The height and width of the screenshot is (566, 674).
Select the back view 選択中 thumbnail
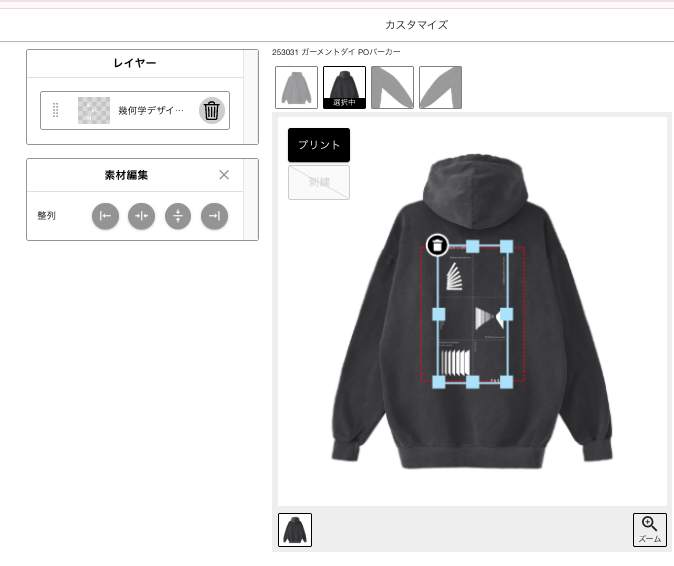click(344, 87)
